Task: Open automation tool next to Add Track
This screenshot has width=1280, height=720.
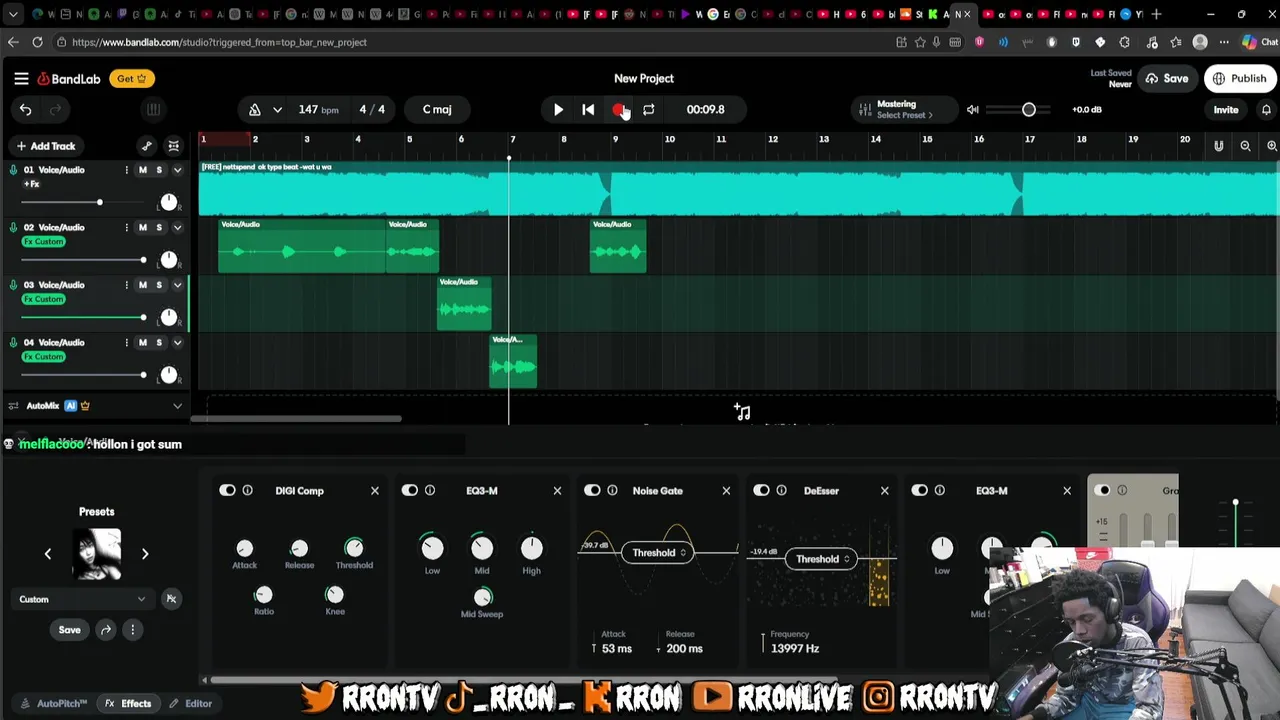Action: coord(147,146)
